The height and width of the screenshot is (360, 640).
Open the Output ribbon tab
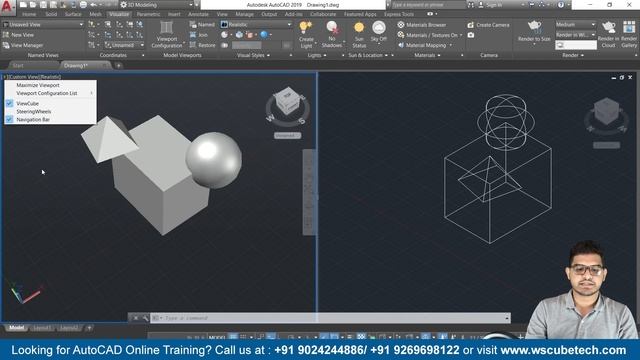tap(269, 14)
